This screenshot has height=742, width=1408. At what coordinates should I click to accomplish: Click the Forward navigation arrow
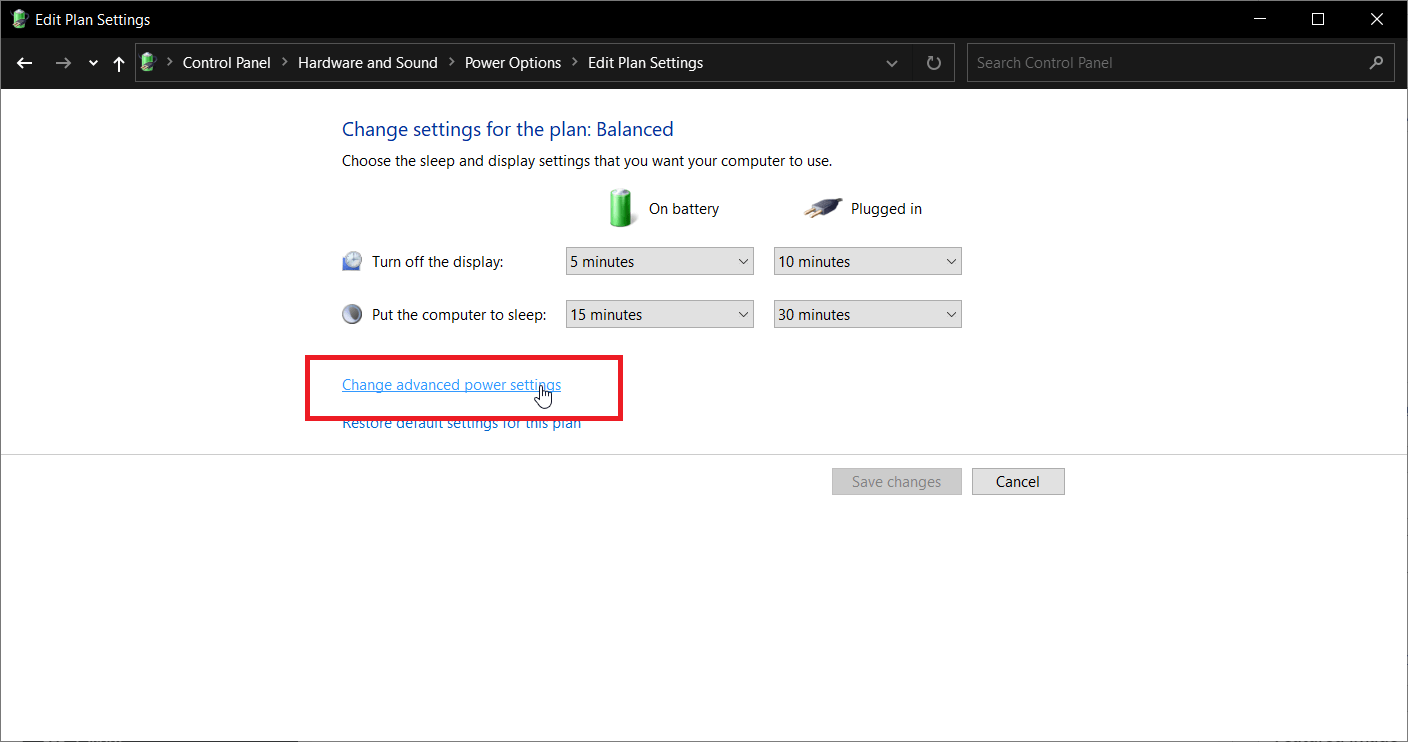click(x=63, y=63)
